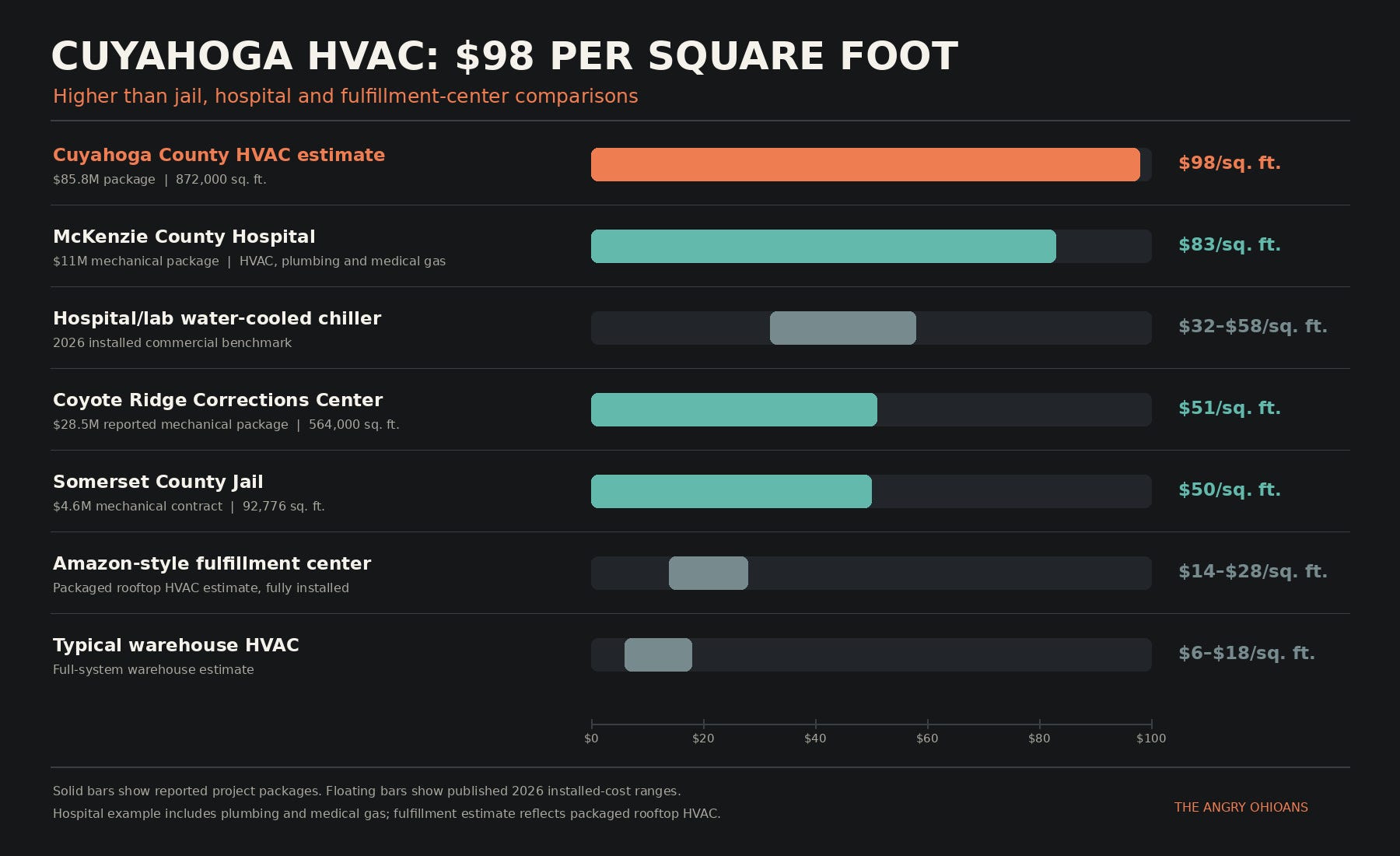Click the $14–$28/sq. ft. range label
Screen dimensions: 1400x856
tap(1253, 572)
